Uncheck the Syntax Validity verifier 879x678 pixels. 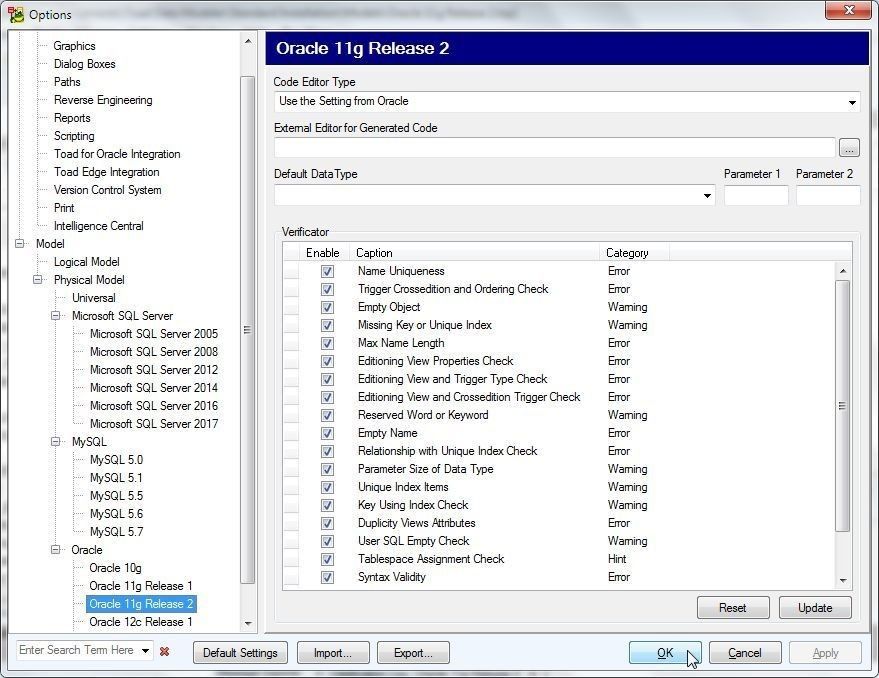click(x=327, y=577)
